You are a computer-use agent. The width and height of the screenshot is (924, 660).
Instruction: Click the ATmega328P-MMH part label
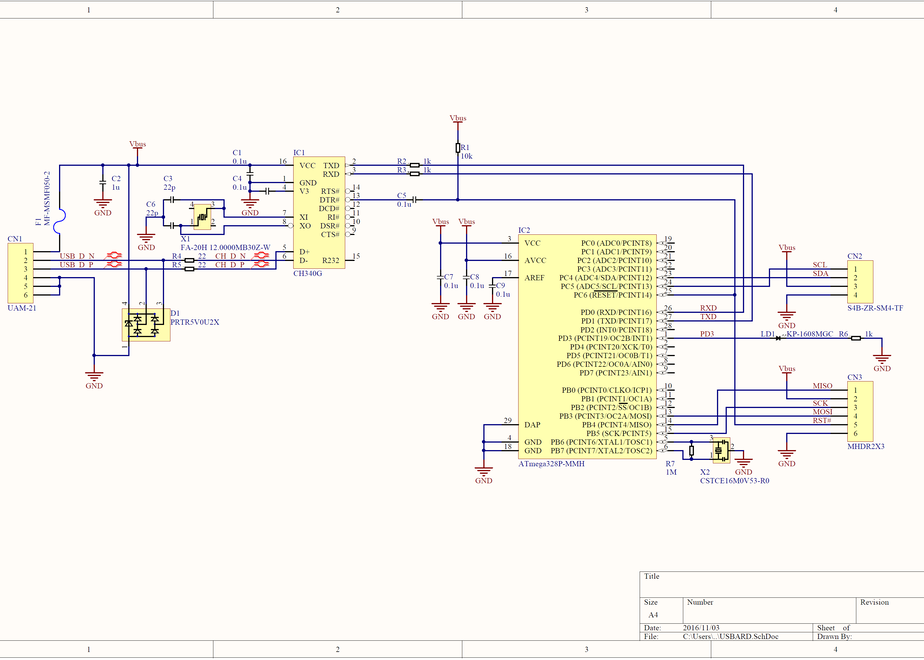pos(552,464)
